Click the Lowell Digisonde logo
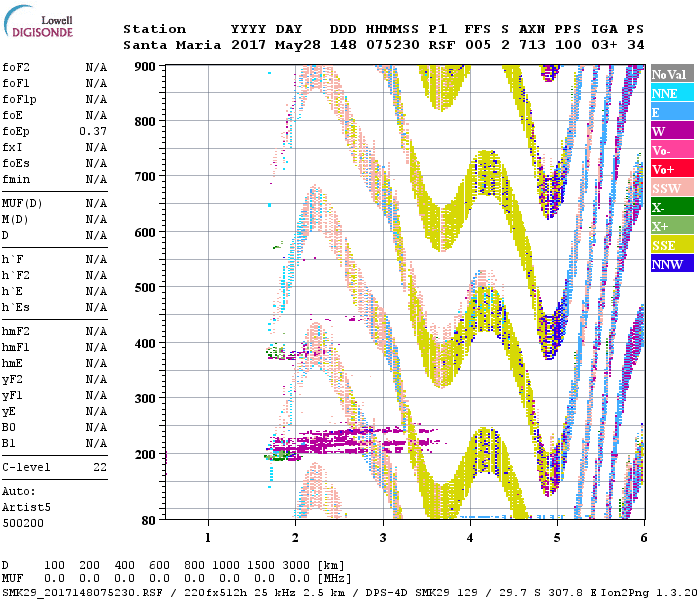700x600 pixels. click(38, 21)
